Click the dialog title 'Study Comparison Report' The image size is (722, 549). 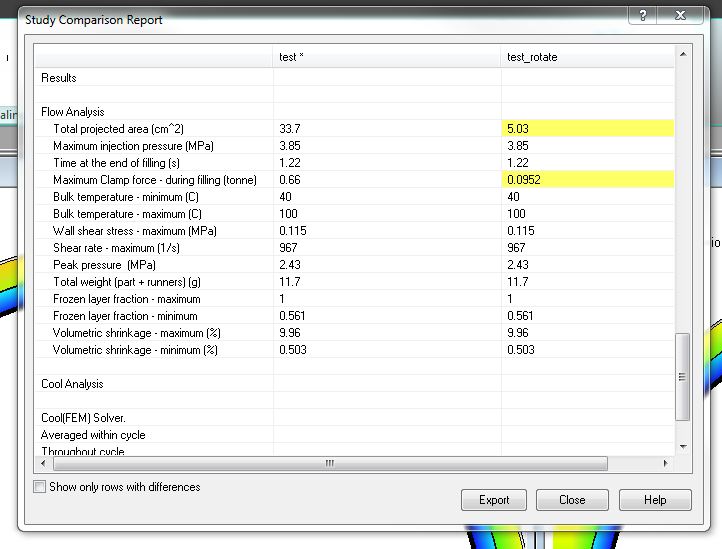coord(93,20)
